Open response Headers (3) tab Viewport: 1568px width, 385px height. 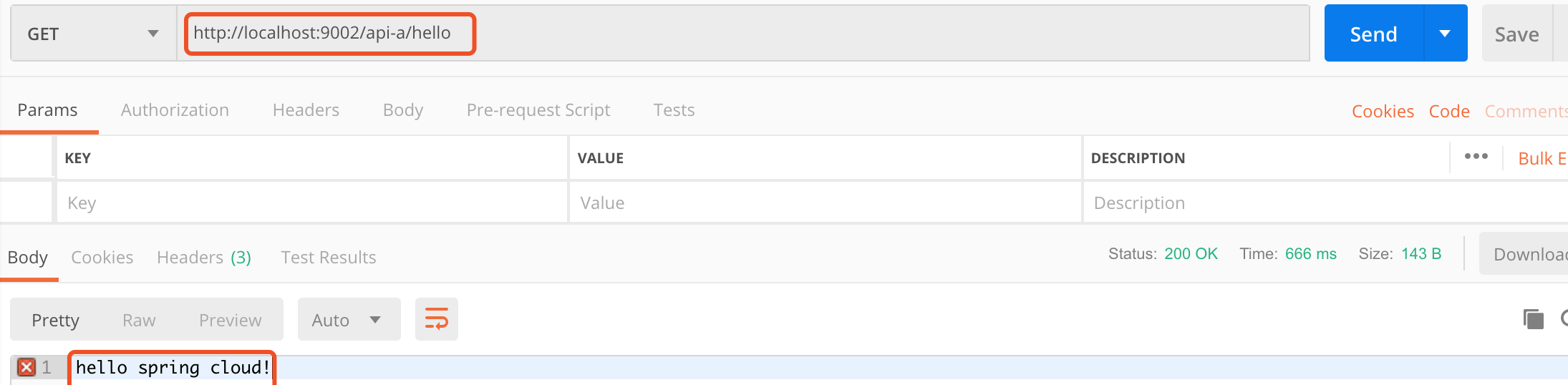click(203, 258)
